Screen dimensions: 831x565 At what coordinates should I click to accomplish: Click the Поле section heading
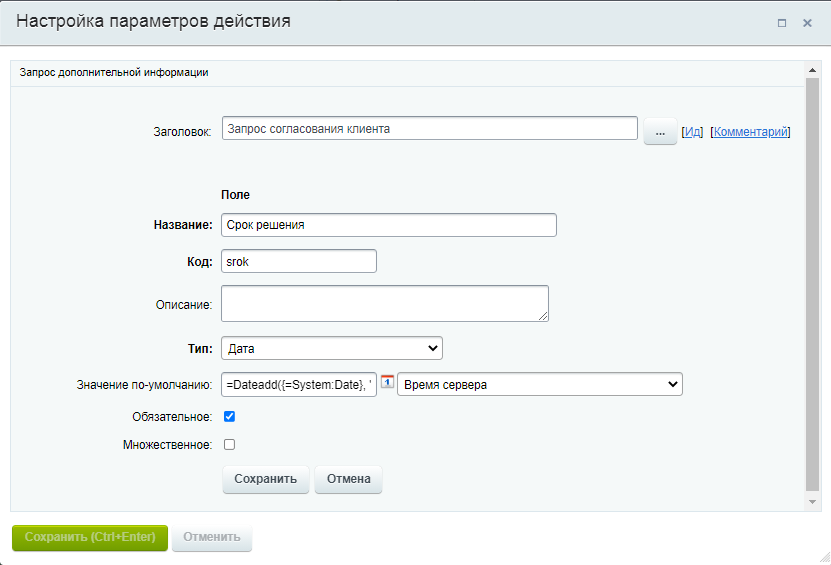click(235, 195)
